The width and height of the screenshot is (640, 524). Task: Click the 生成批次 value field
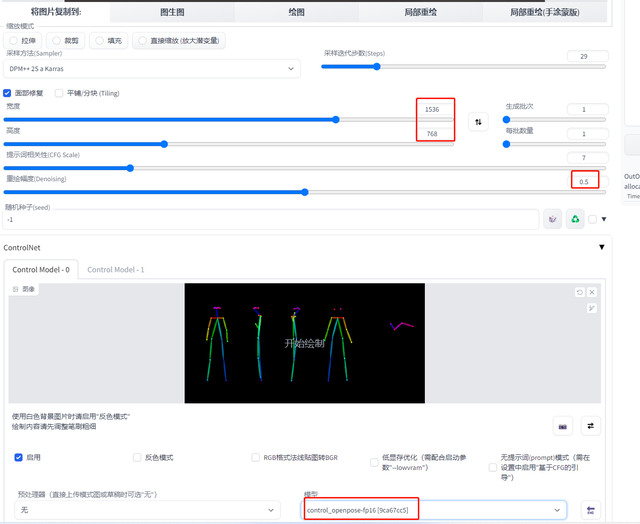click(x=587, y=109)
